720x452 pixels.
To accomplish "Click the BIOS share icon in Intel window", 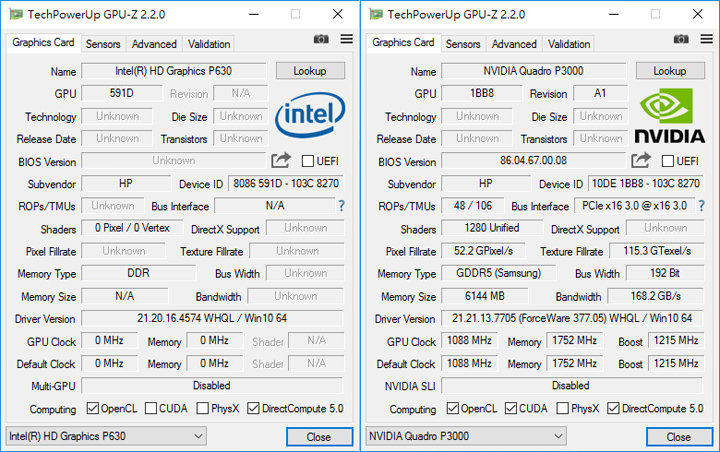I will [x=280, y=160].
